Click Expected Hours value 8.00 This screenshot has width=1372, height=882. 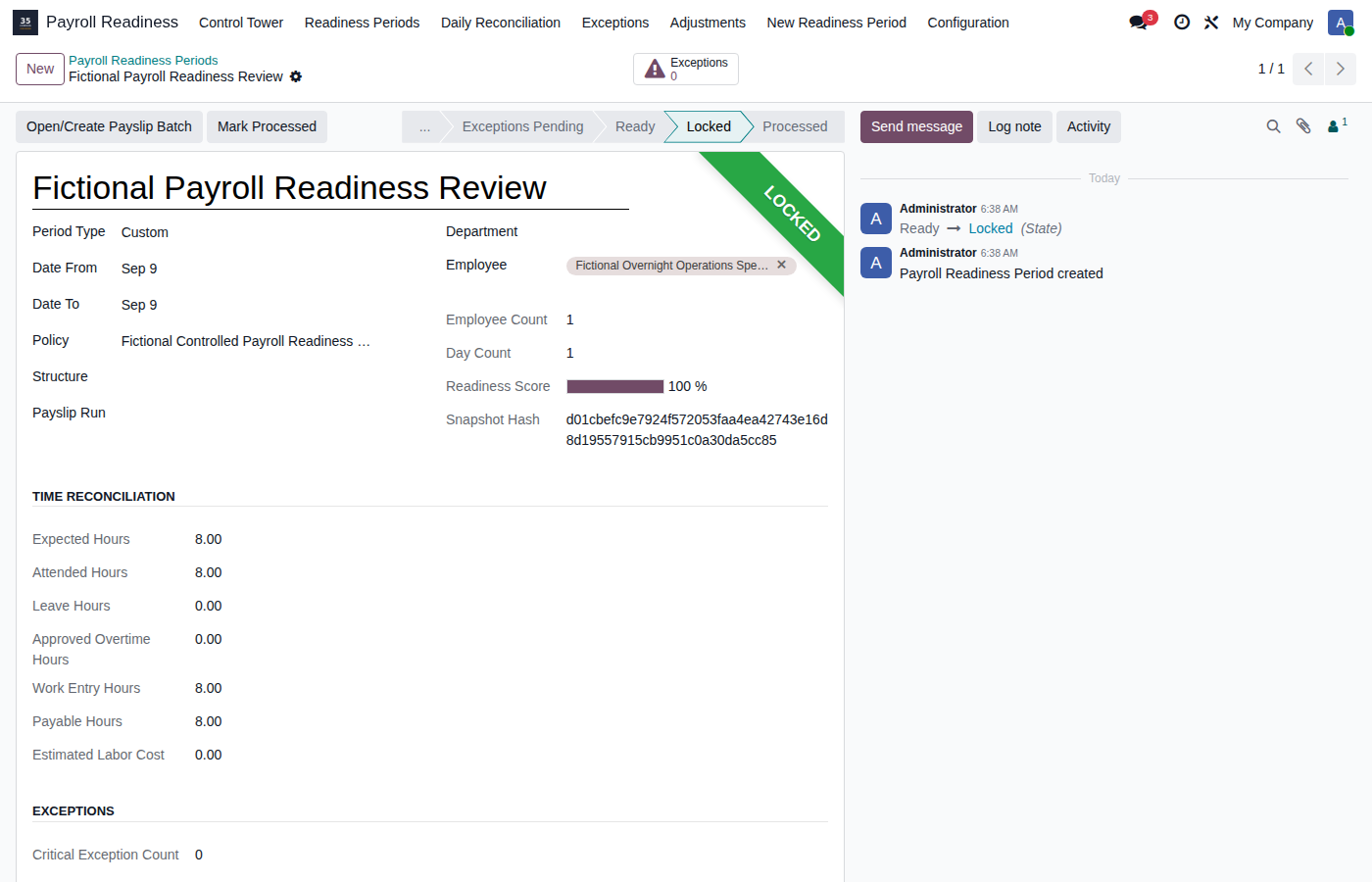209,539
